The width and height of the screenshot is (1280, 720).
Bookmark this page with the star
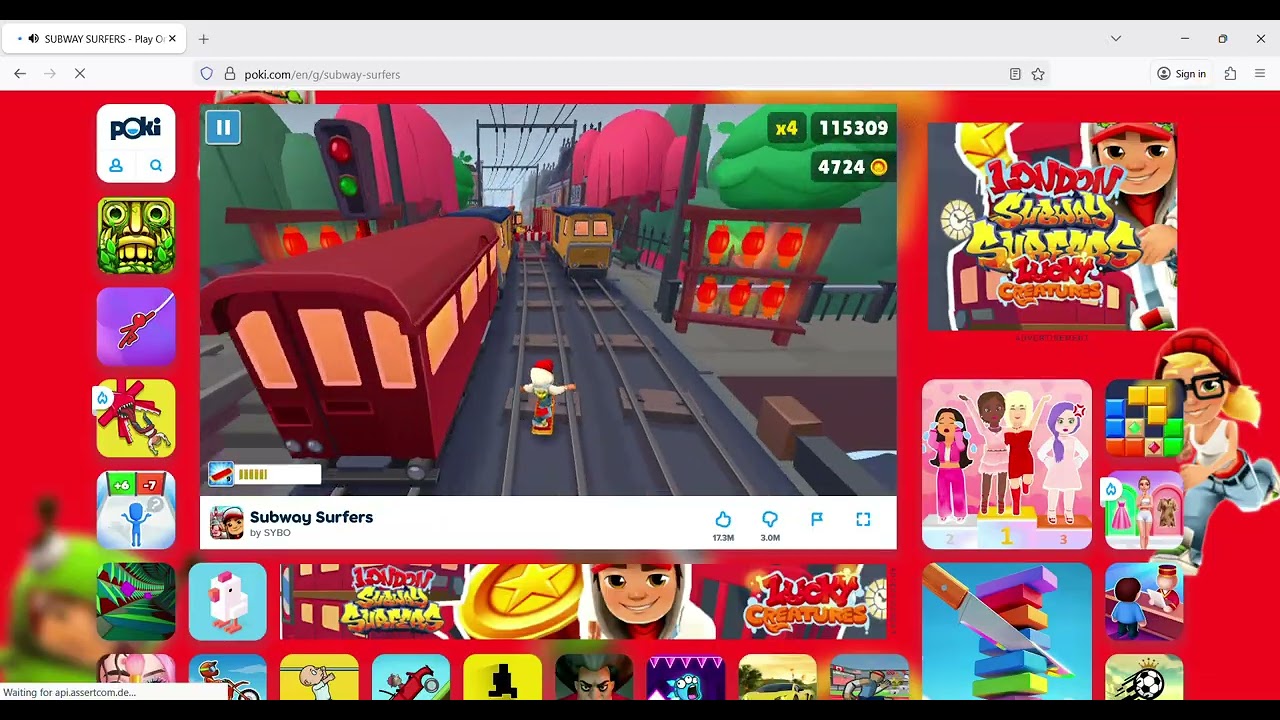(x=1038, y=74)
